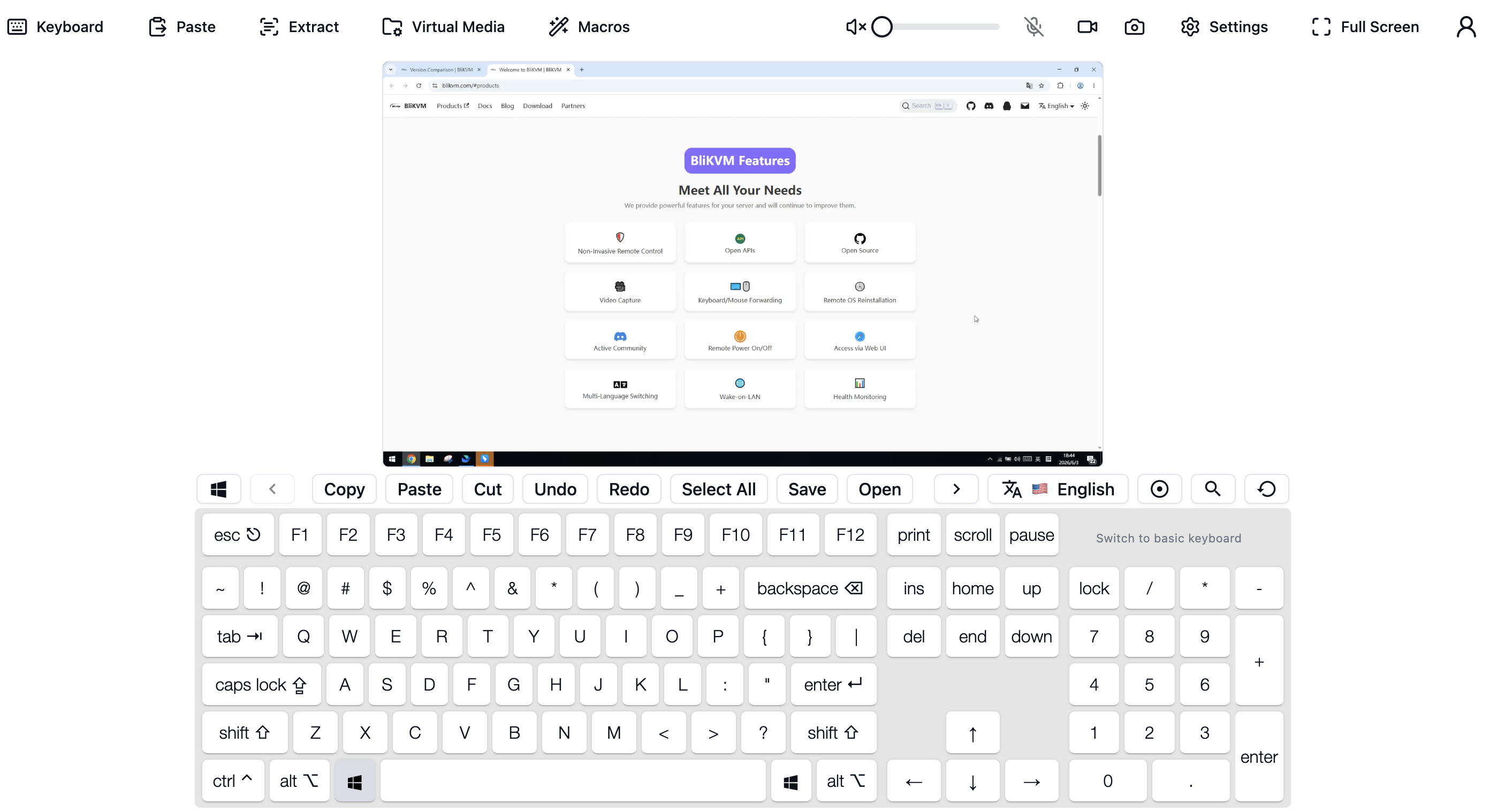The height and width of the screenshot is (812, 1490).
Task: Click the record target circle icon
Action: tap(1160, 489)
